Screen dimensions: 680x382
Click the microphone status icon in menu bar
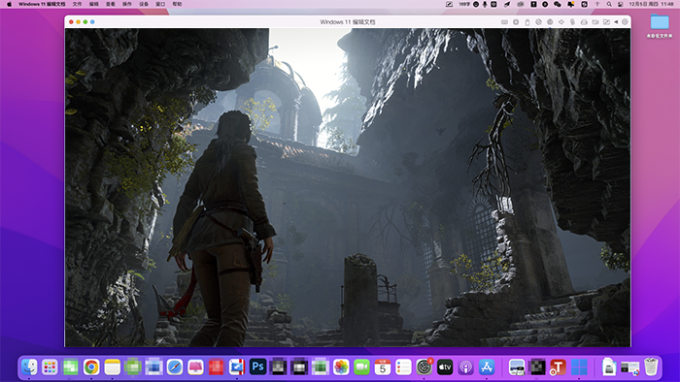(485, 4)
